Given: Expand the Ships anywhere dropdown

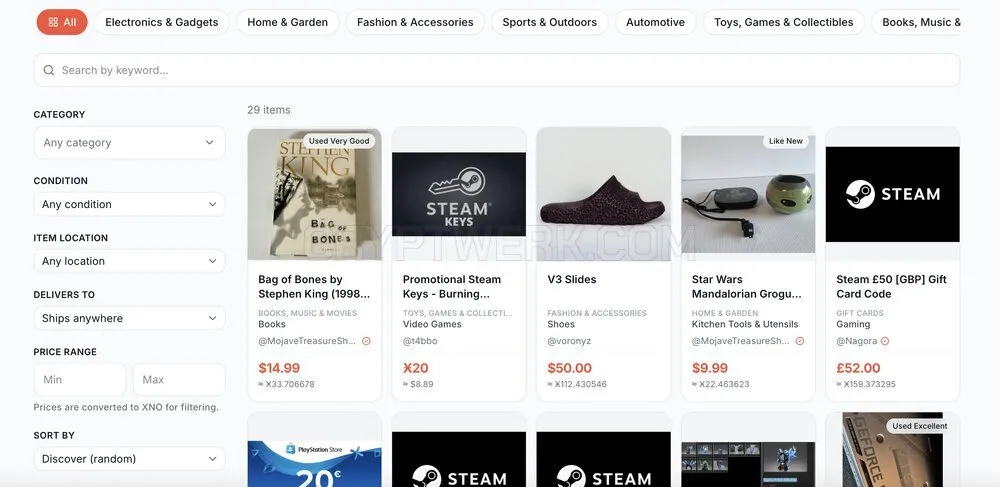Looking at the screenshot, I should [129, 318].
